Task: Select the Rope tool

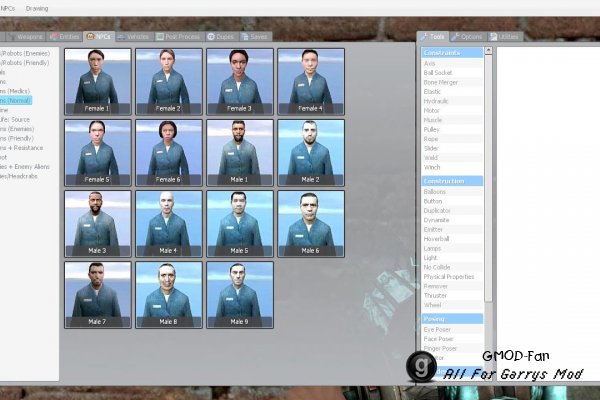Action: pyautogui.click(x=452, y=139)
